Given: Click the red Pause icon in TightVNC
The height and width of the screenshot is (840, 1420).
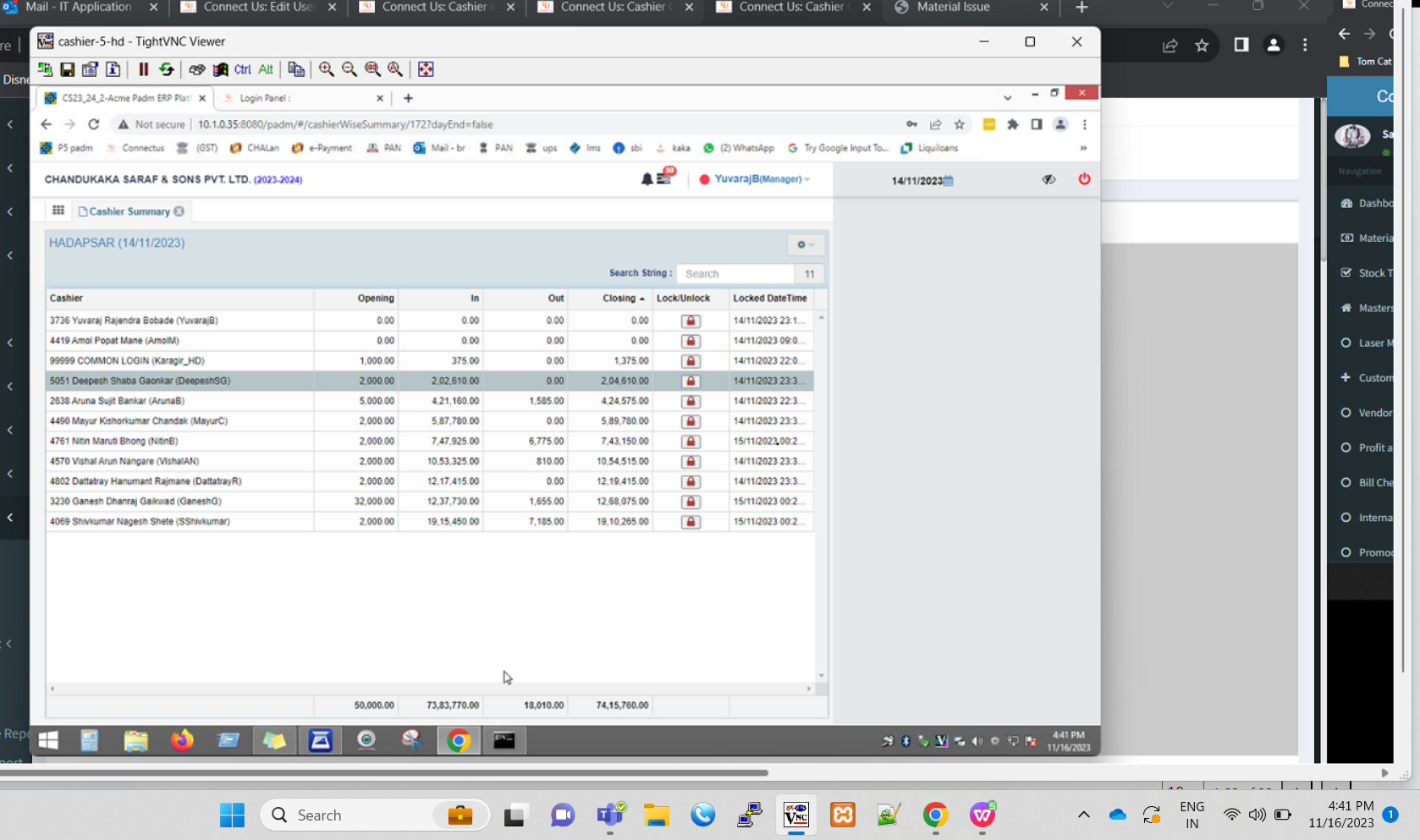Looking at the screenshot, I should pos(143,69).
